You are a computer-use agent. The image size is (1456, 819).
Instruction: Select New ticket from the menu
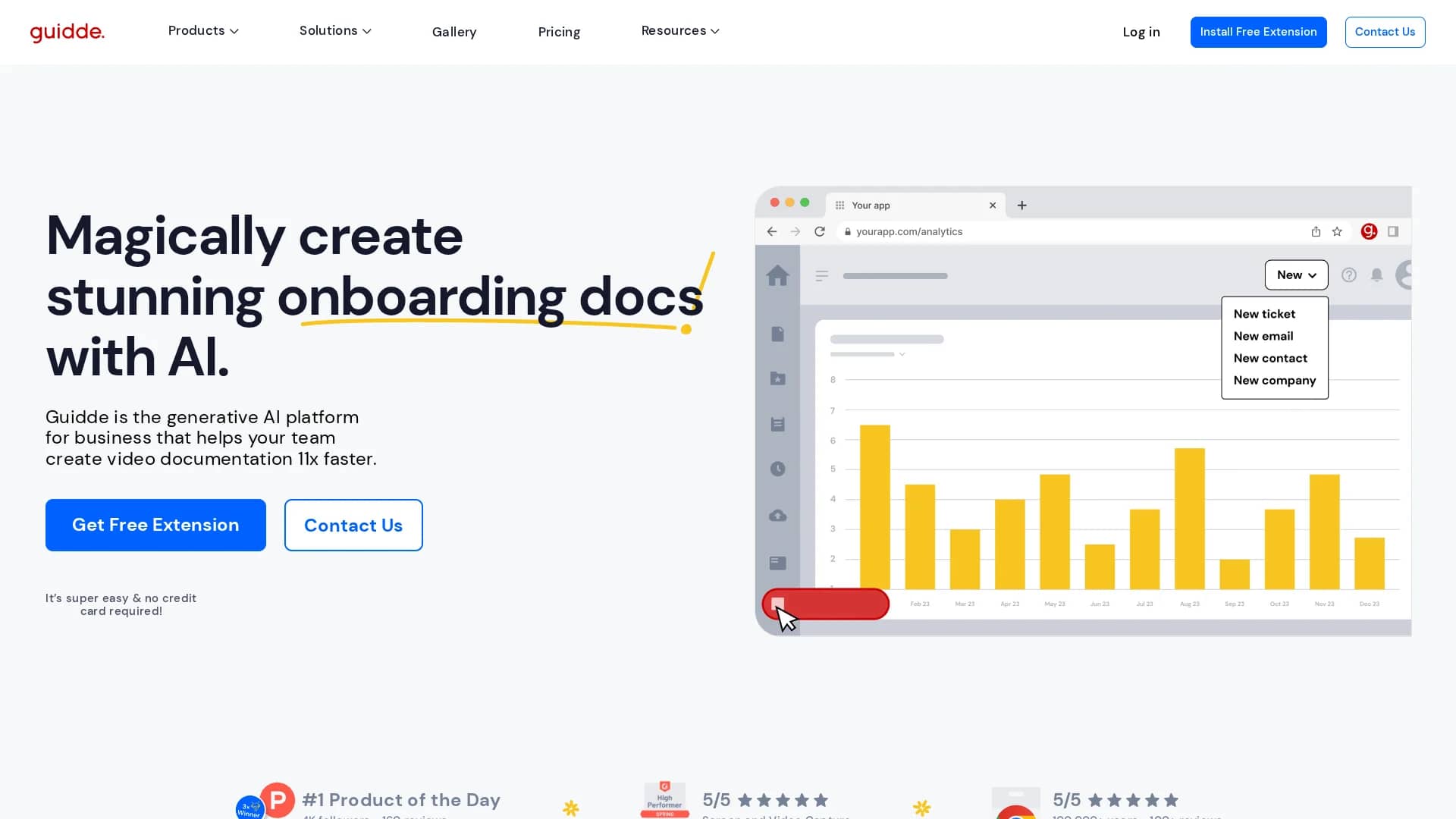tap(1264, 314)
